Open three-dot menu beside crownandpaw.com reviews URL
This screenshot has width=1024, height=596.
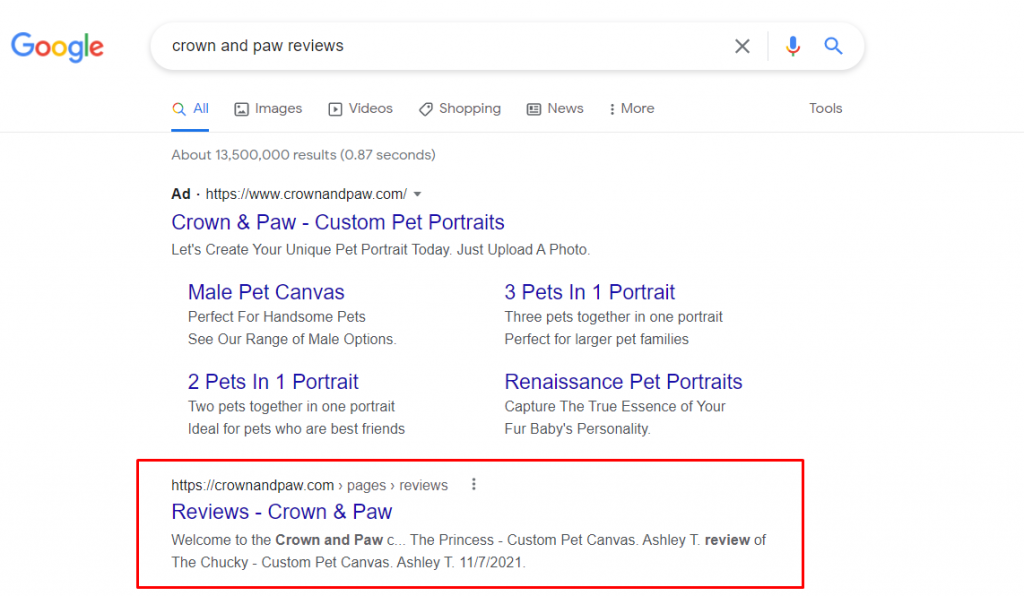473,484
